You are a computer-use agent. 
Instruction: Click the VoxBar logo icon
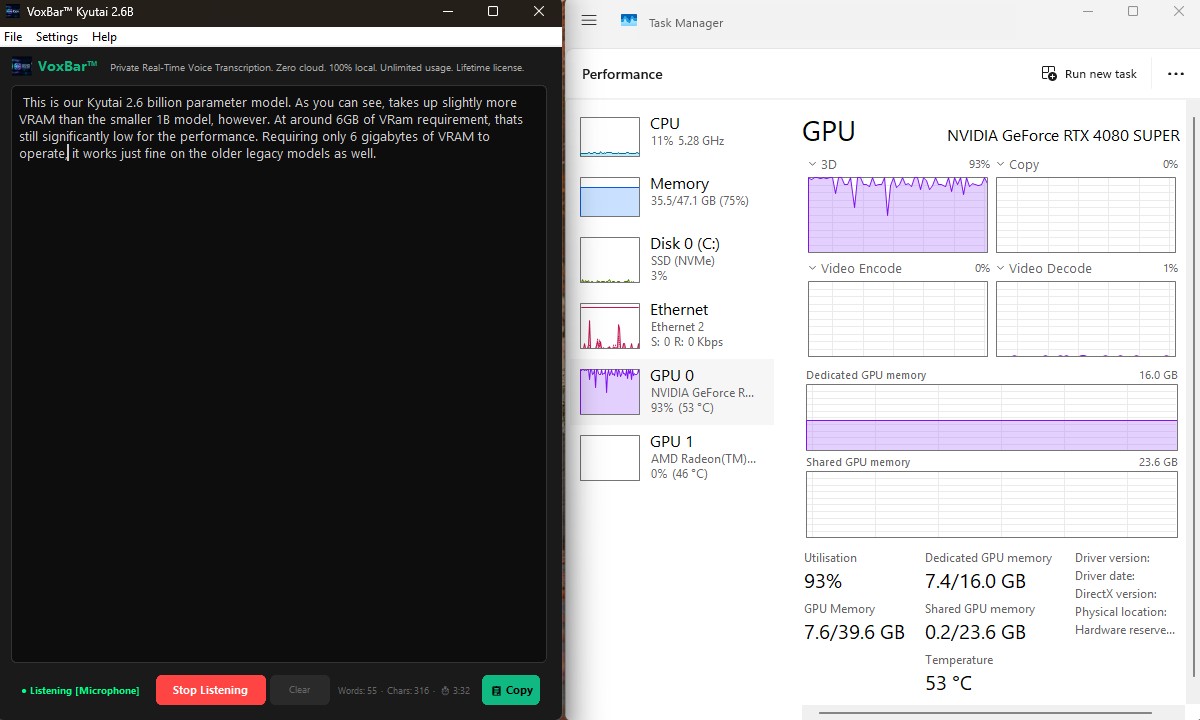(x=21, y=66)
